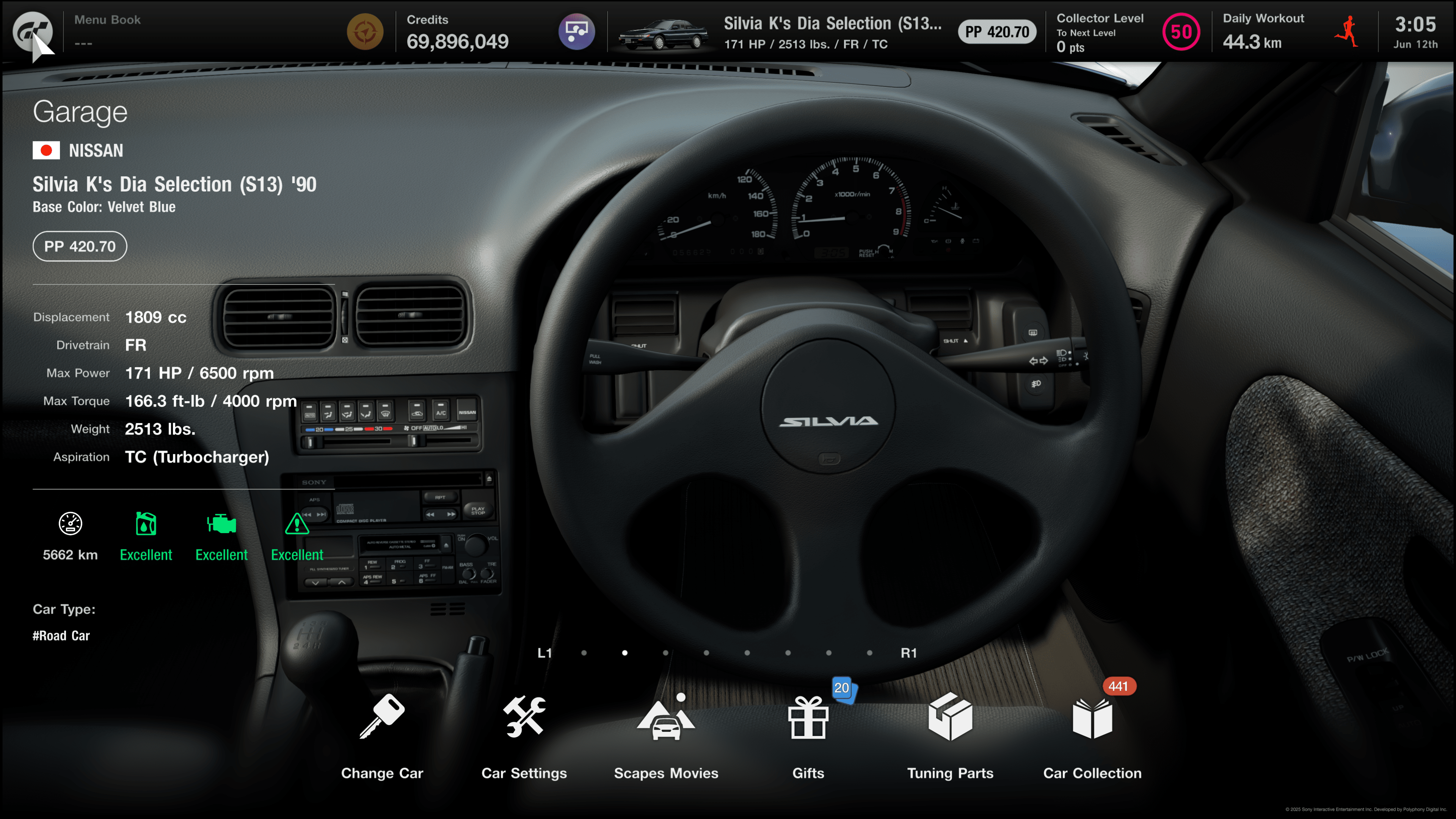Screen dimensions: 1456x819
Task: Open the Car Collection book icon
Action: click(x=1092, y=718)
